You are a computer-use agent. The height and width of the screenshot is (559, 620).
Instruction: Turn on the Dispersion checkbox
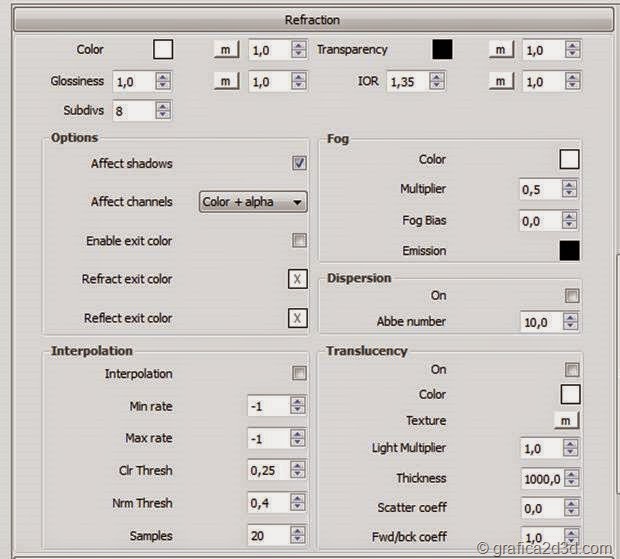571,296
